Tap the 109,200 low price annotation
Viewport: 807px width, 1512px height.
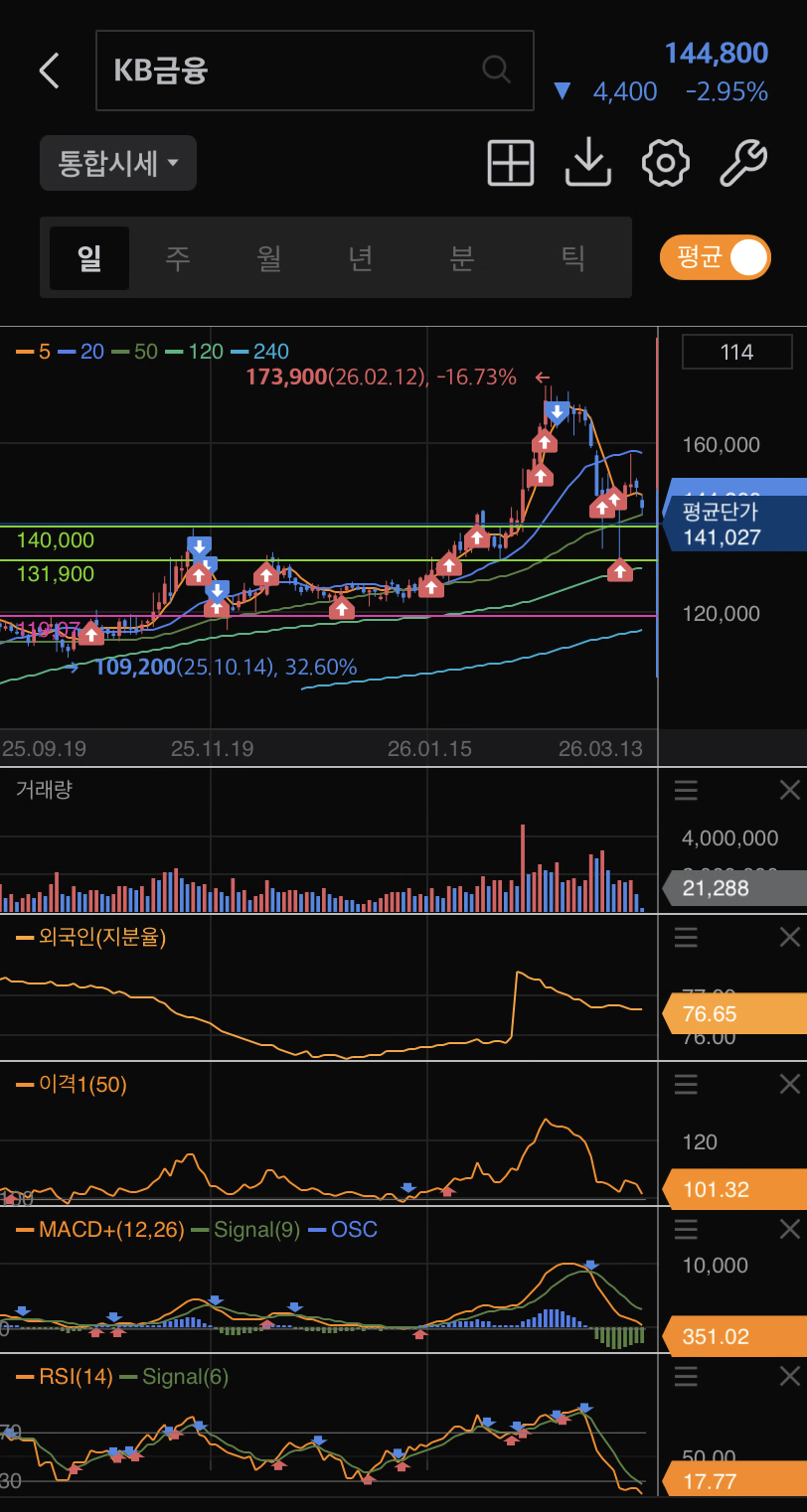click(226, 667)
